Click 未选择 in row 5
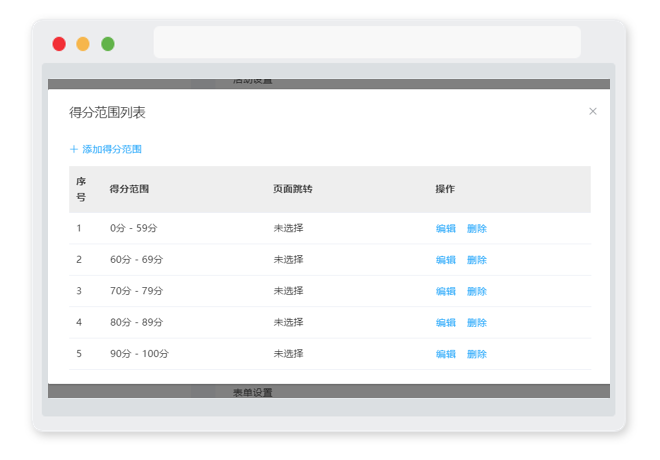Screen dimensions: 660x460 point(288,354)
